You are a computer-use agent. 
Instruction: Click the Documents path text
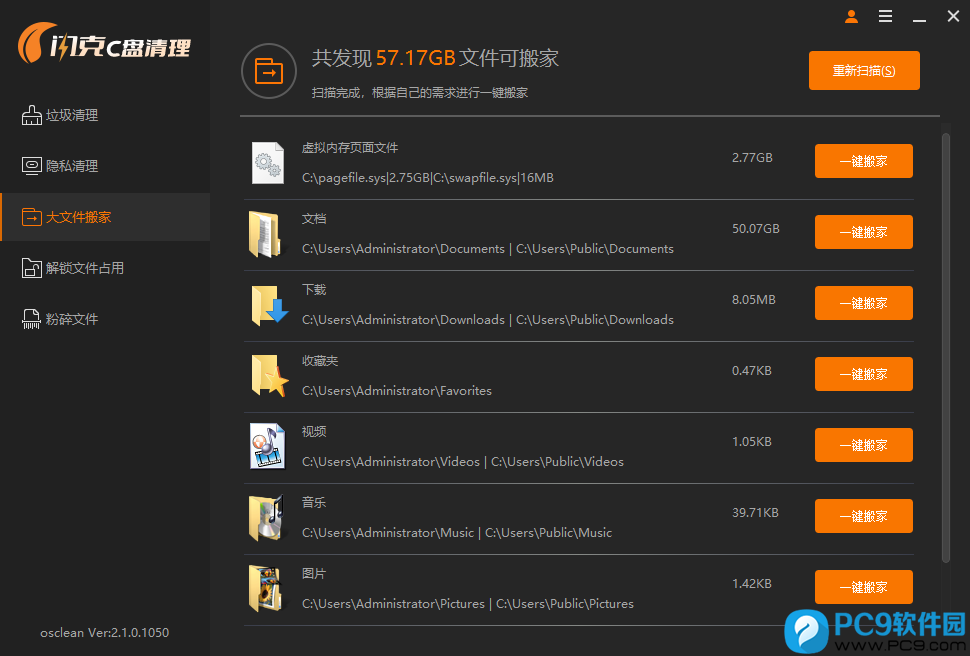487,249
